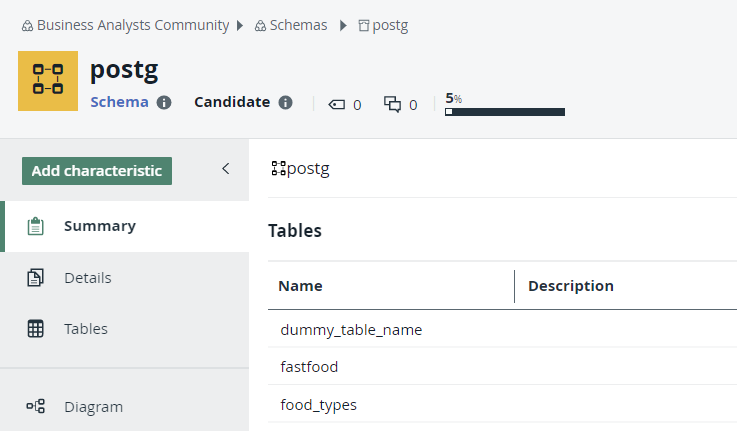Screen dimensions: 737x431
Task: Open the food_types table entry
Action: [x=318, y=405]
